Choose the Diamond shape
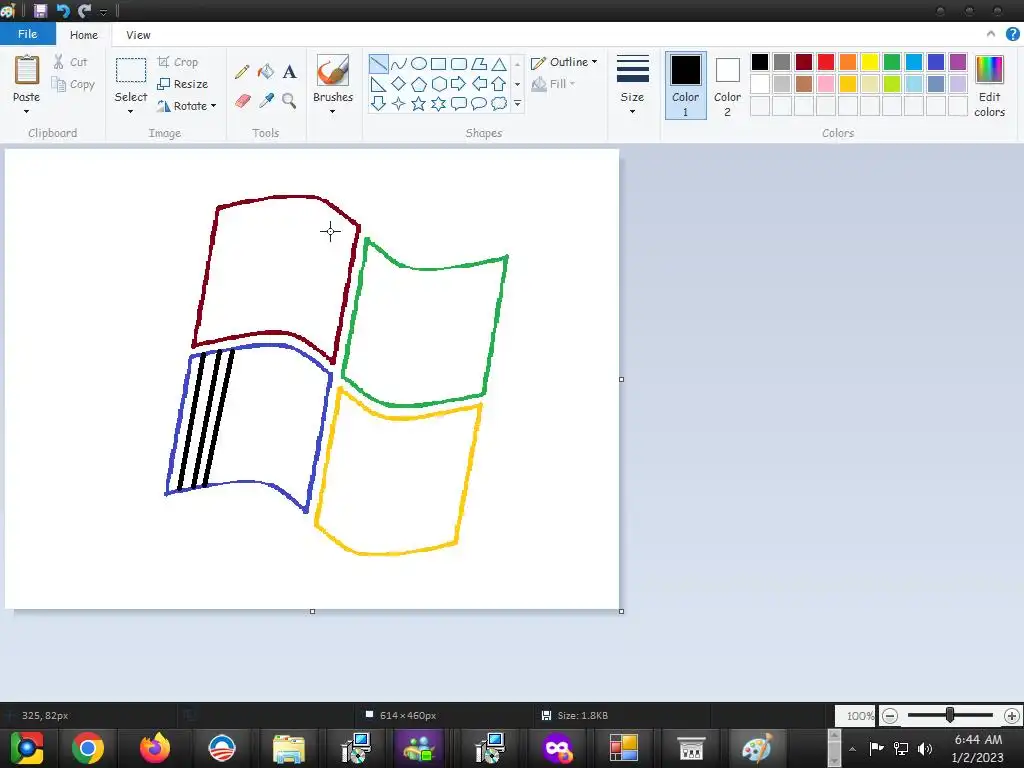The height and width of the screenshot is (768, 1024). click(x=398, y=84)
